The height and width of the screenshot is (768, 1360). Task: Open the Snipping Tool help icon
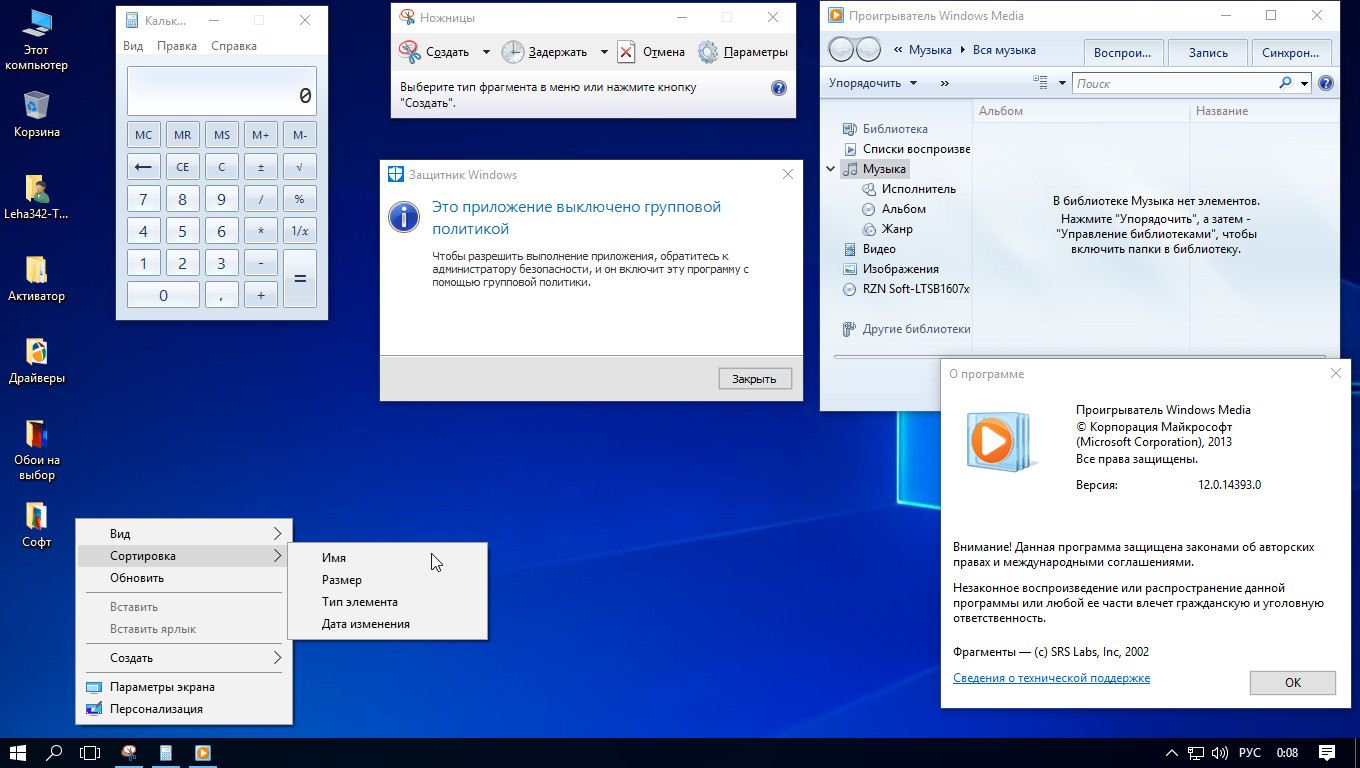point(779,88)
